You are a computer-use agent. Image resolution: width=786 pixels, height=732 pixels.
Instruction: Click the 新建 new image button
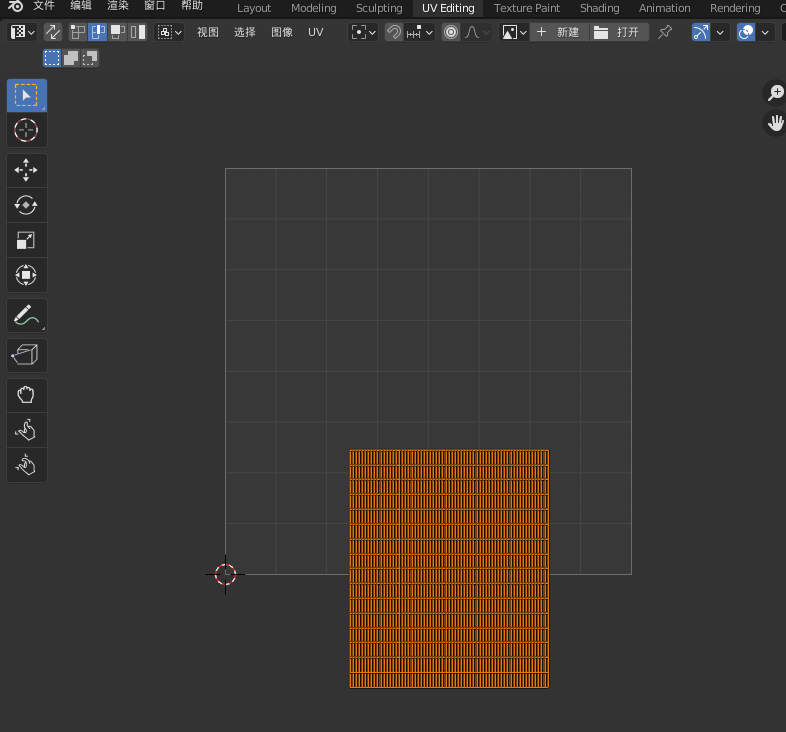pyautogui.click(x=559, y=33)
